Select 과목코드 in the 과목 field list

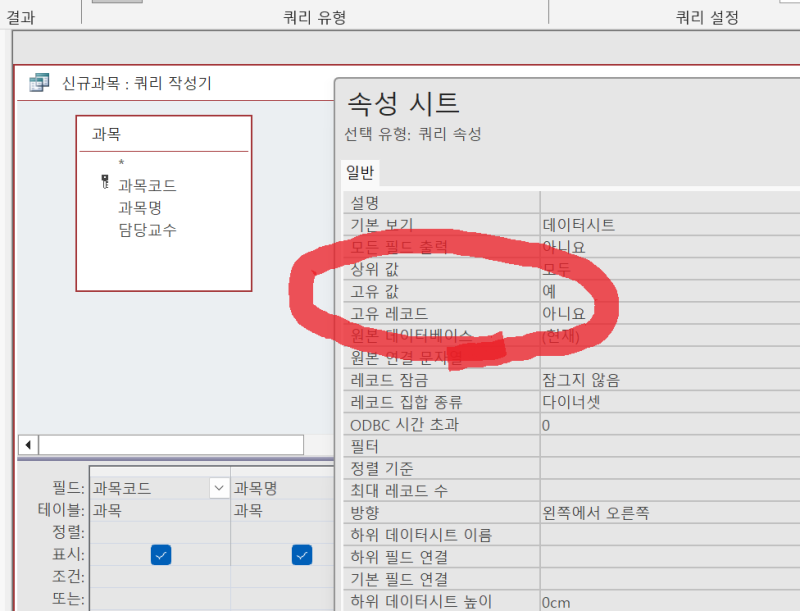pos(147,185)
